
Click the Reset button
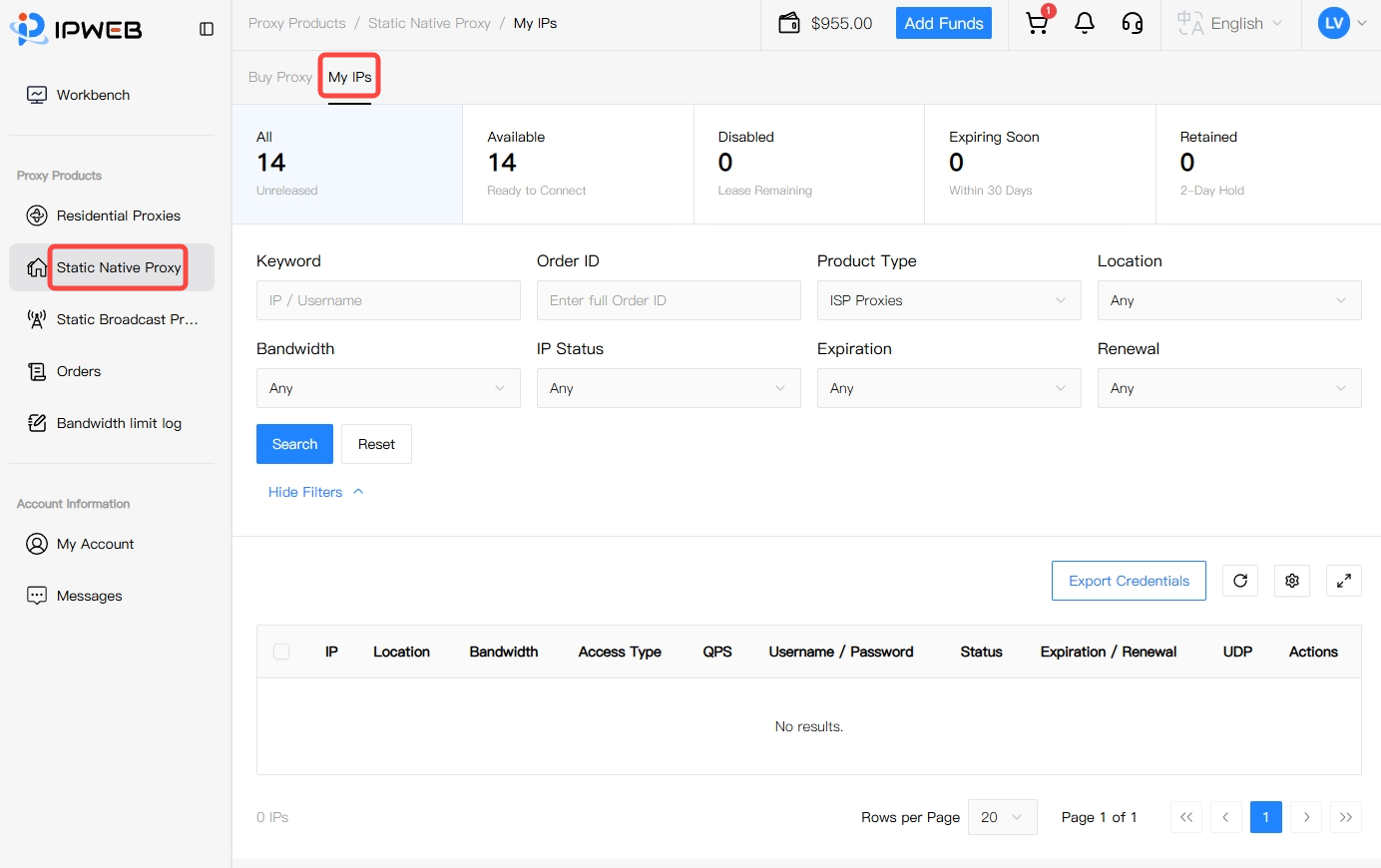click(376, 444)
